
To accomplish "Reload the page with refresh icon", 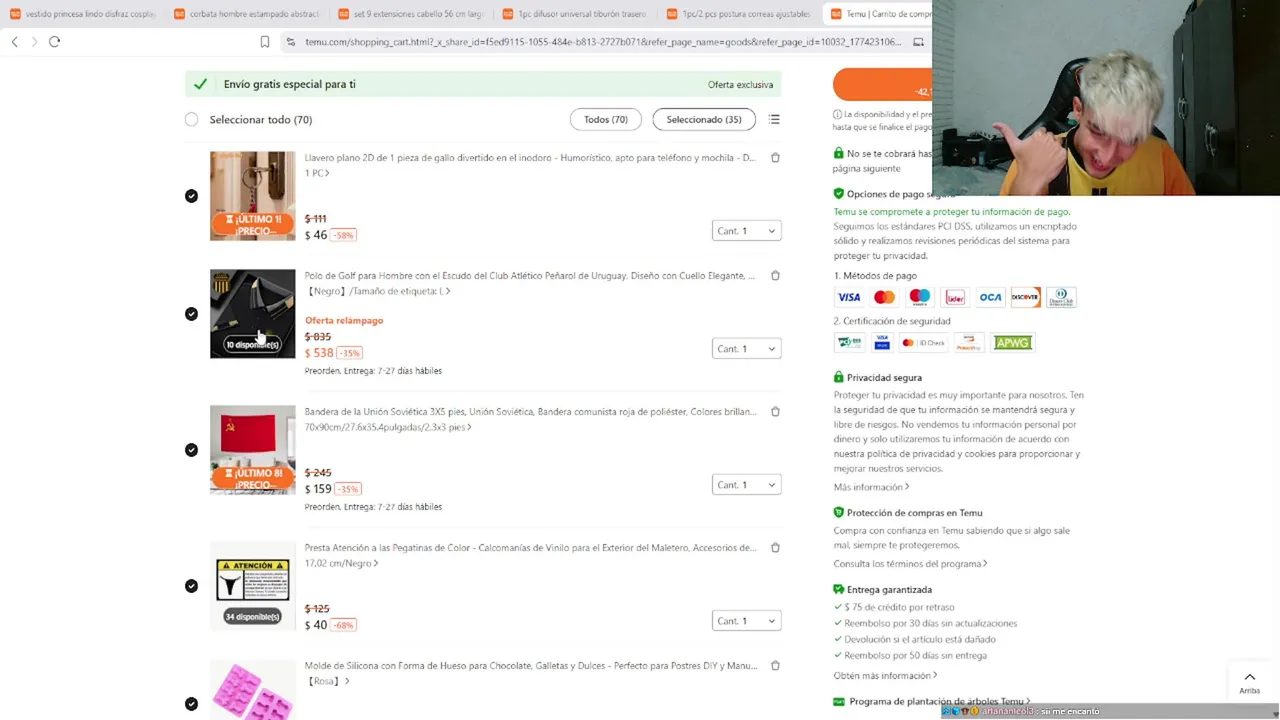I will [54, 42].
